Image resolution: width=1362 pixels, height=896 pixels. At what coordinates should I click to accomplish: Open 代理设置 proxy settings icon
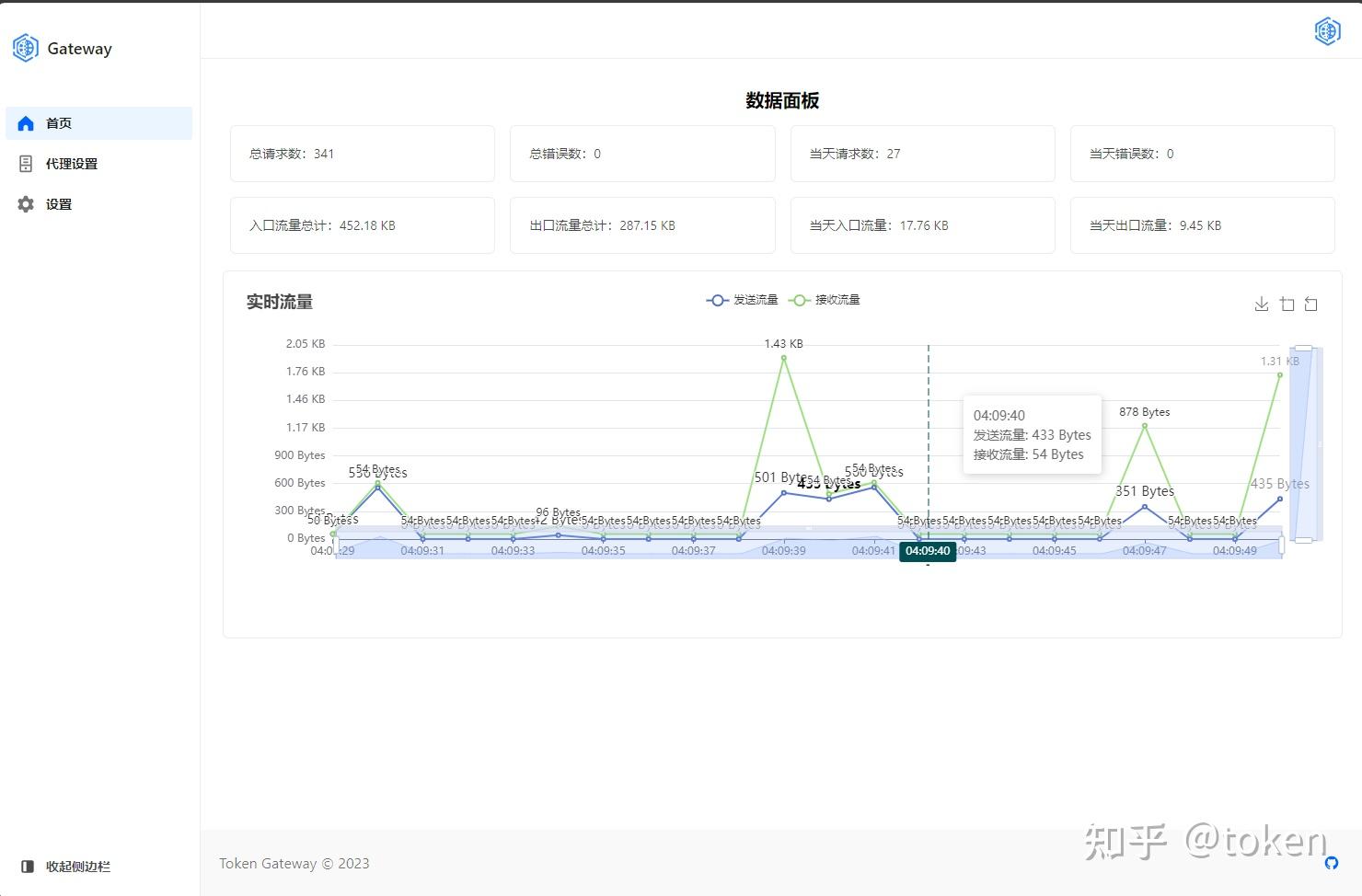[x=26, y=163]
